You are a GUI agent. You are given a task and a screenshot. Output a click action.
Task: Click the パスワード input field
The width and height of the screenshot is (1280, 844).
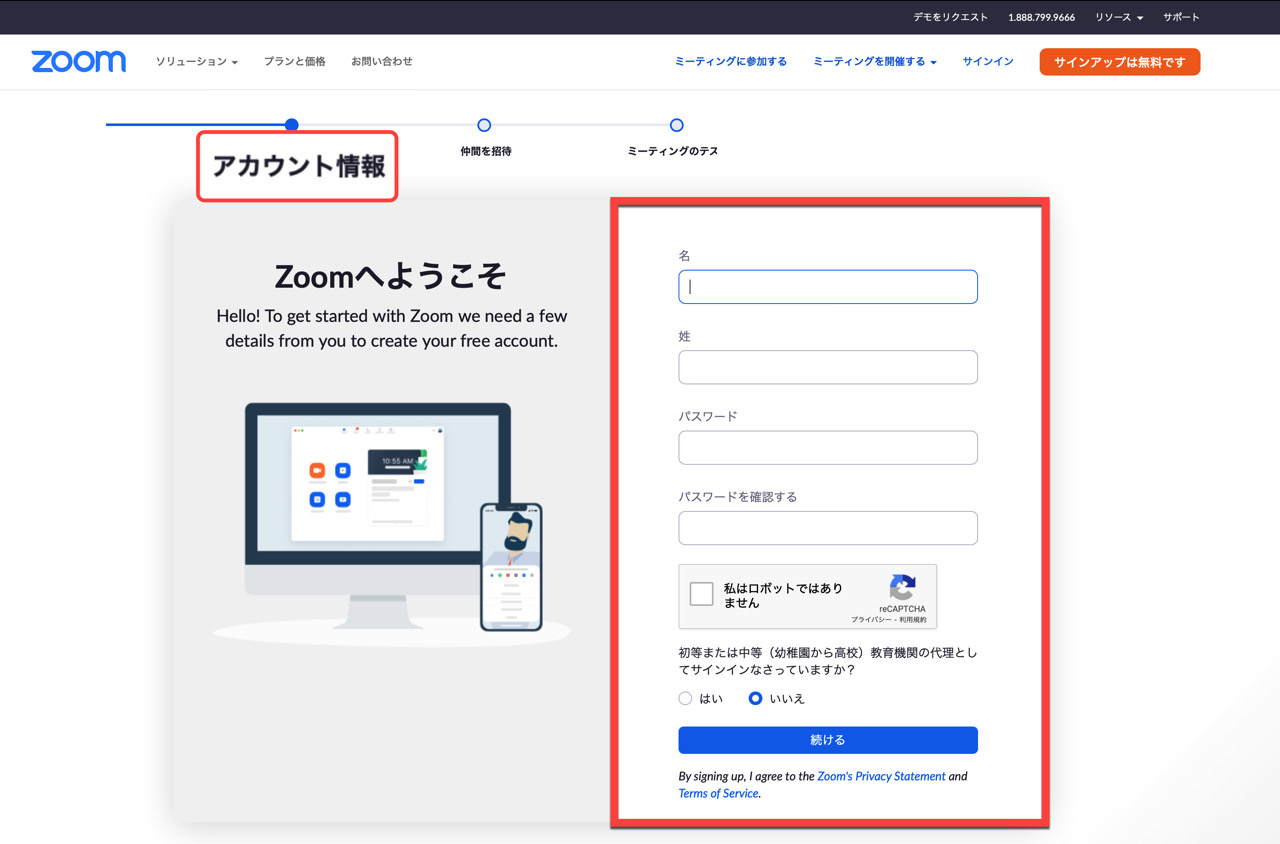(828, 448)
